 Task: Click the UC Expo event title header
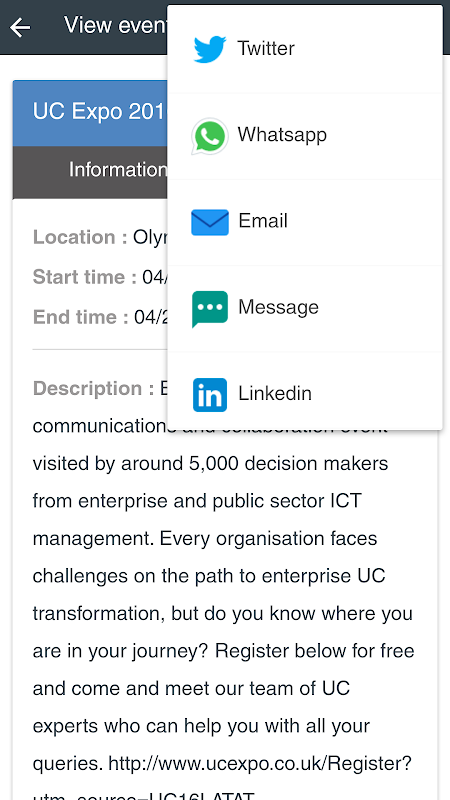tap(100, 111)
